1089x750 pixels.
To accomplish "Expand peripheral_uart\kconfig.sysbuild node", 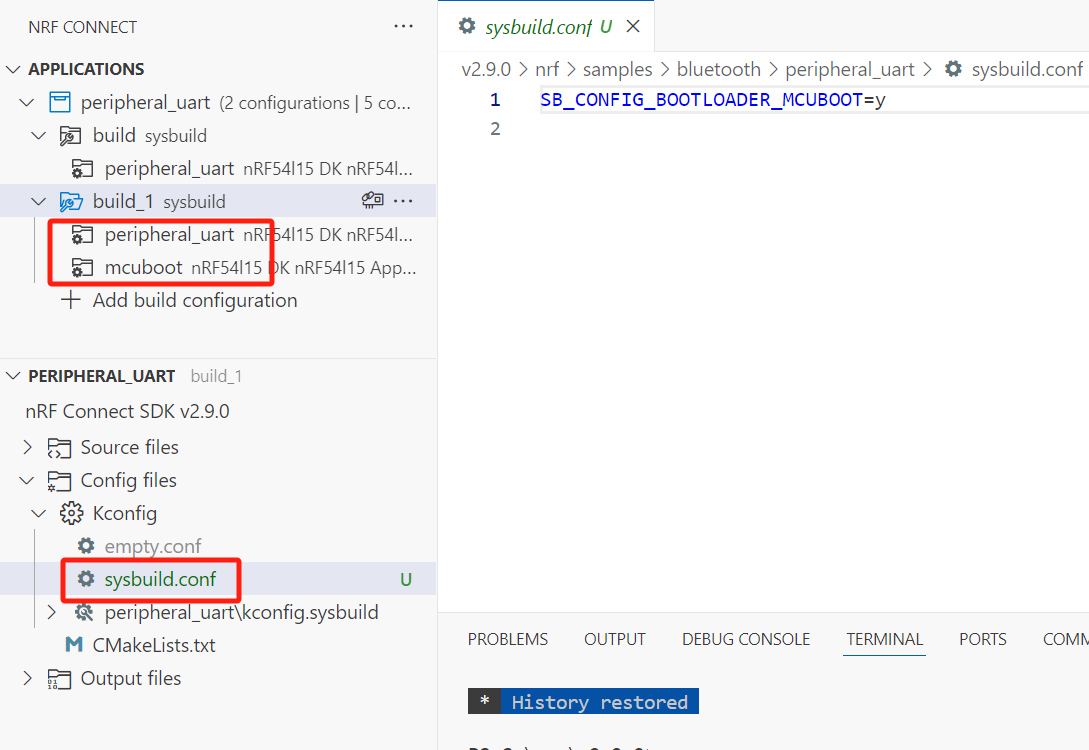I will (x=51, y=612).
